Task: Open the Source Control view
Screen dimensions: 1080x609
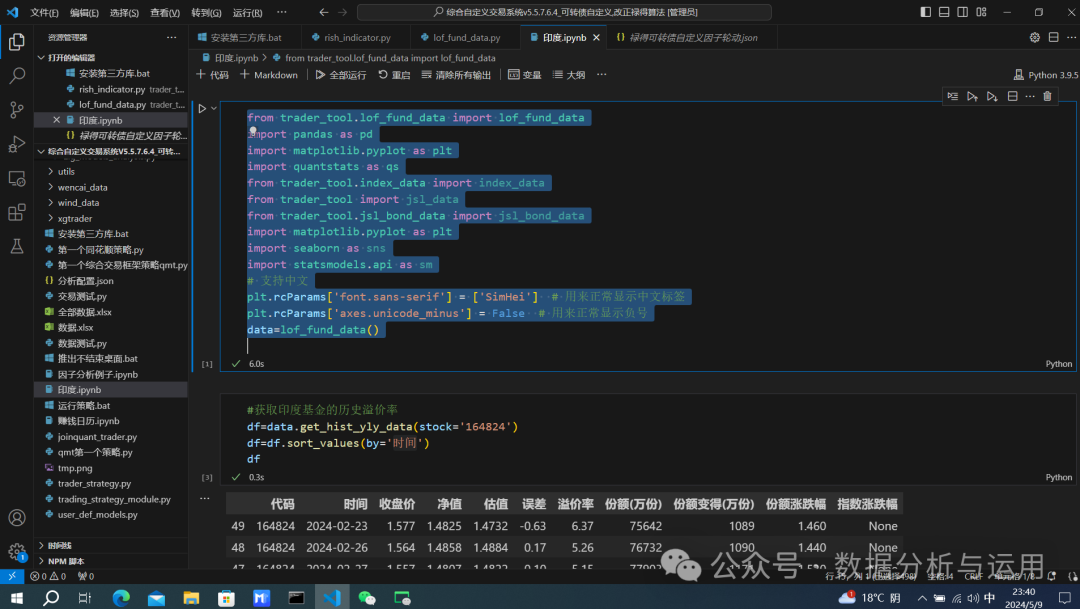Action: (17, 110)
